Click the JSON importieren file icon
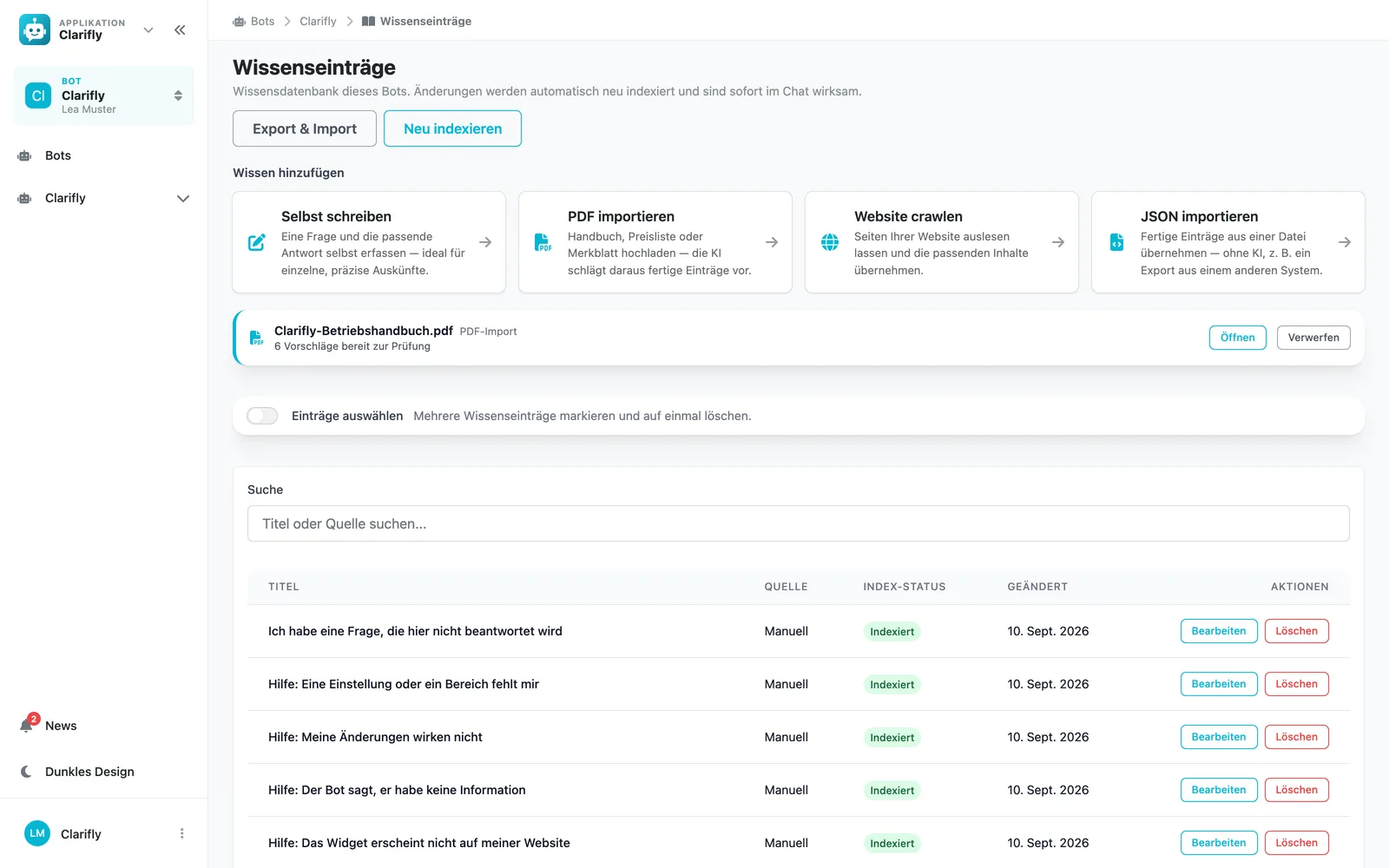The height and width of the screenshot is (868, 1389). coord(1117,242)
